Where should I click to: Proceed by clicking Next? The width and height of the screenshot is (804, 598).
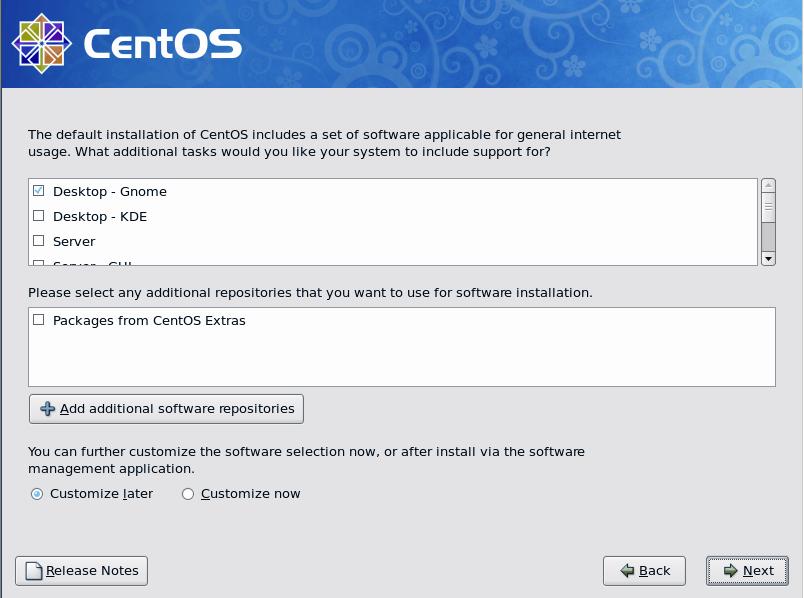pos(747,571)
